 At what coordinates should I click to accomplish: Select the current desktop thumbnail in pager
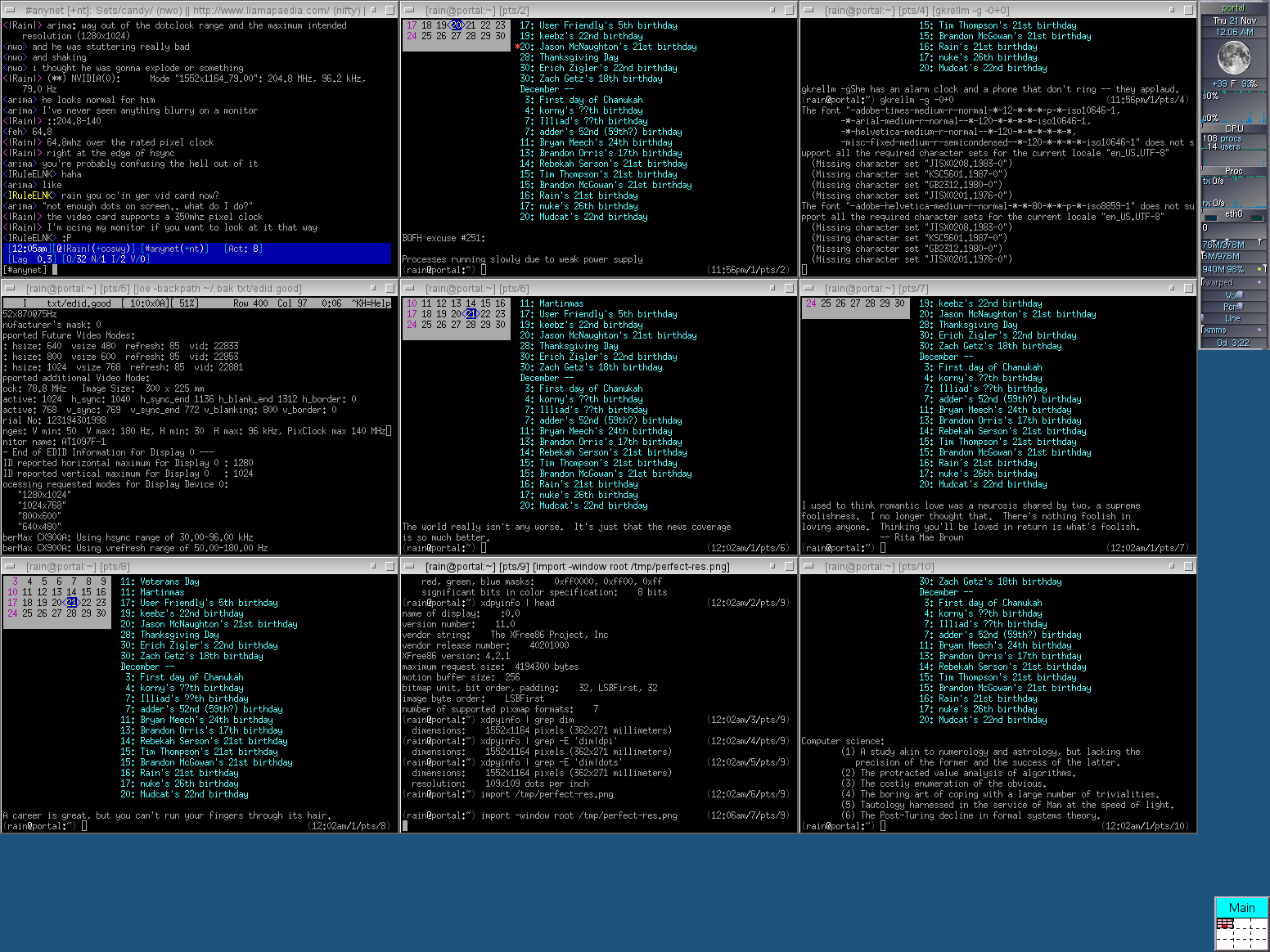point(1225,923)
